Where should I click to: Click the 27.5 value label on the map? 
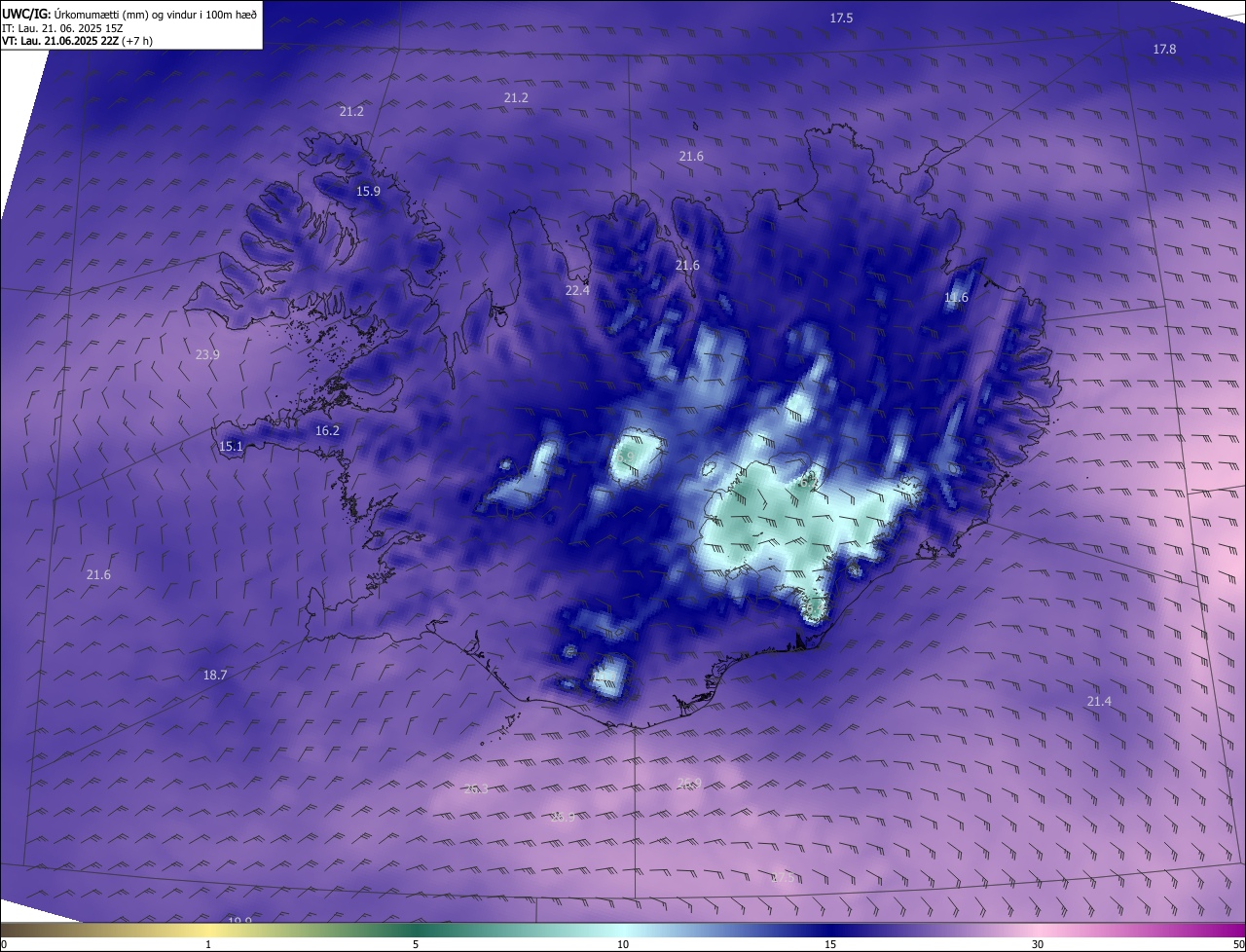782,878
